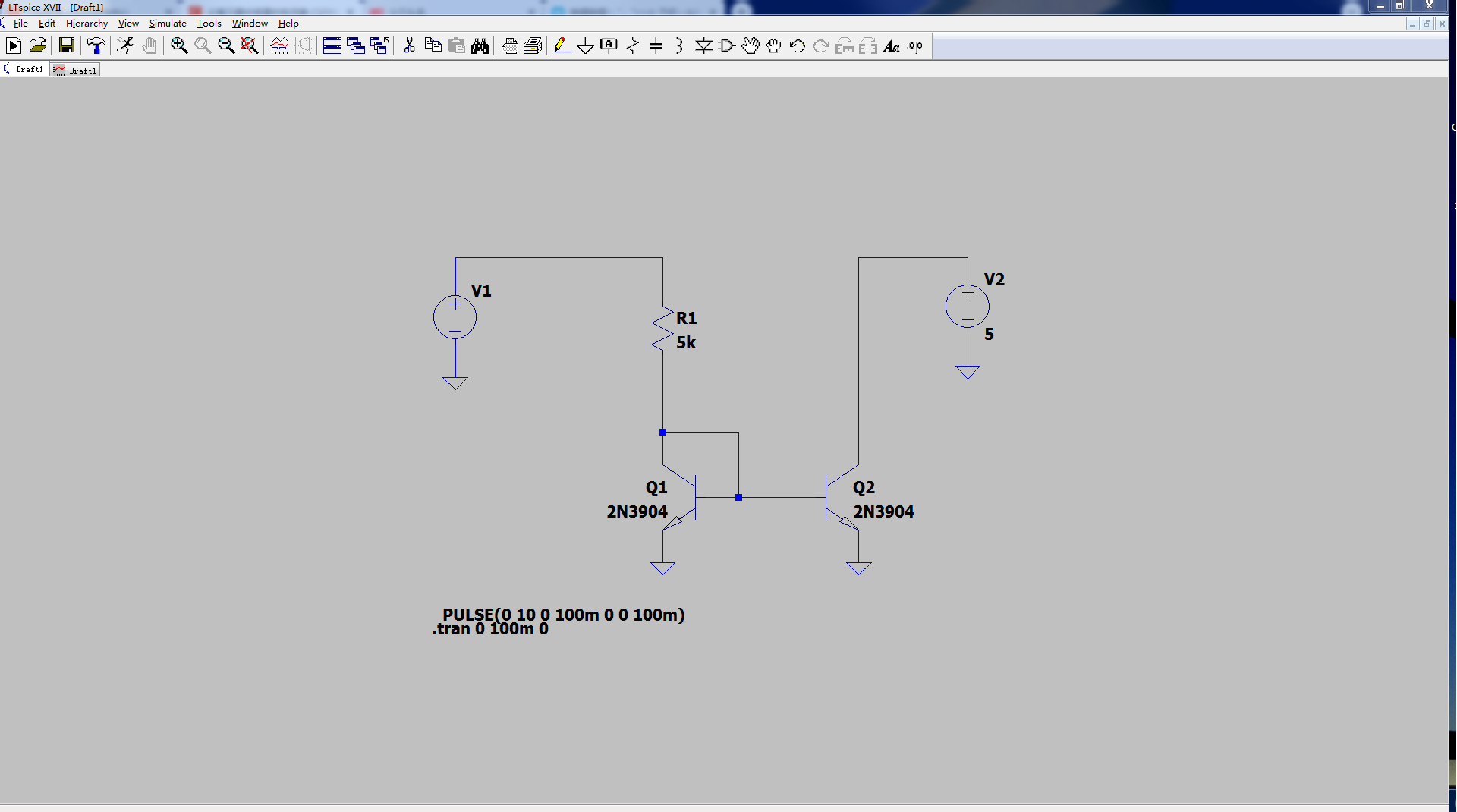
Task: Click the Zoom Out magnifier icon
Action: 226,46
